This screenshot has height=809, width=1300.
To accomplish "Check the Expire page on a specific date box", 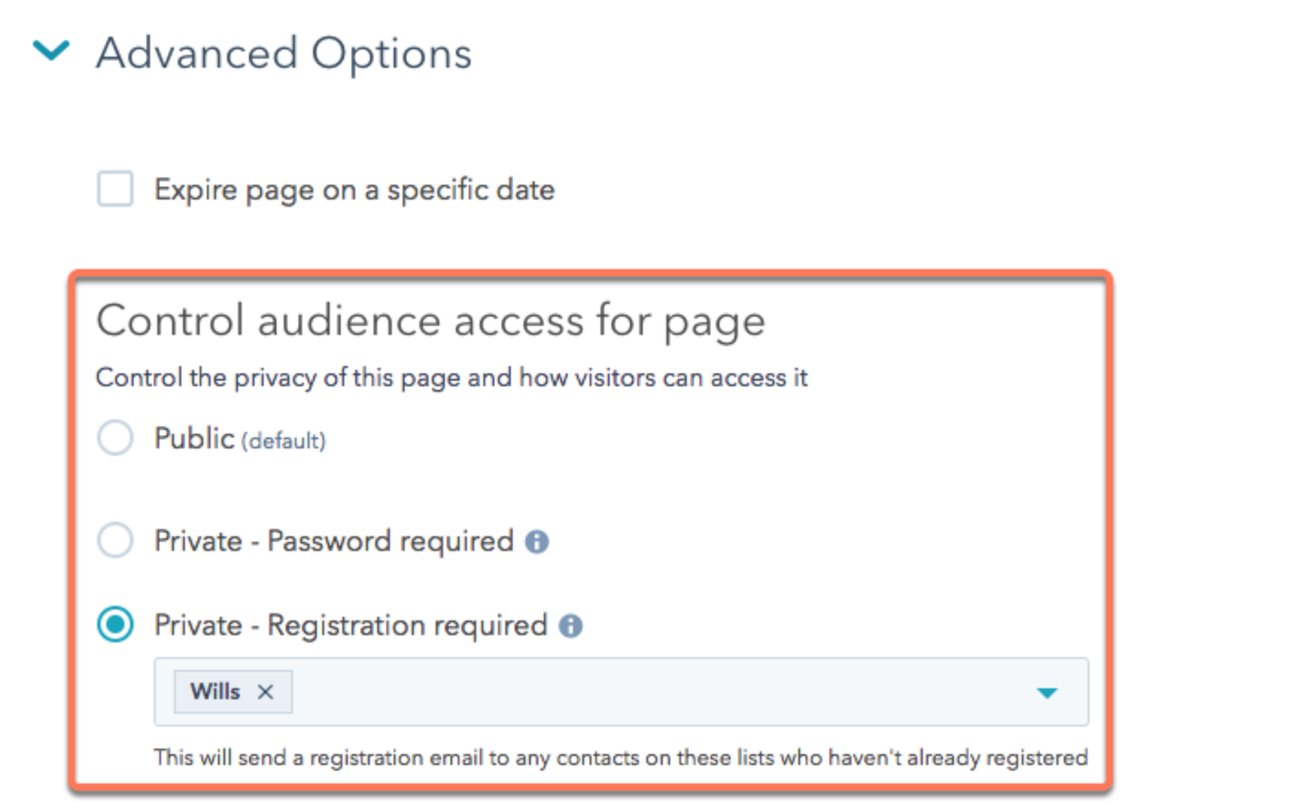I will click(x=113, y=189).
